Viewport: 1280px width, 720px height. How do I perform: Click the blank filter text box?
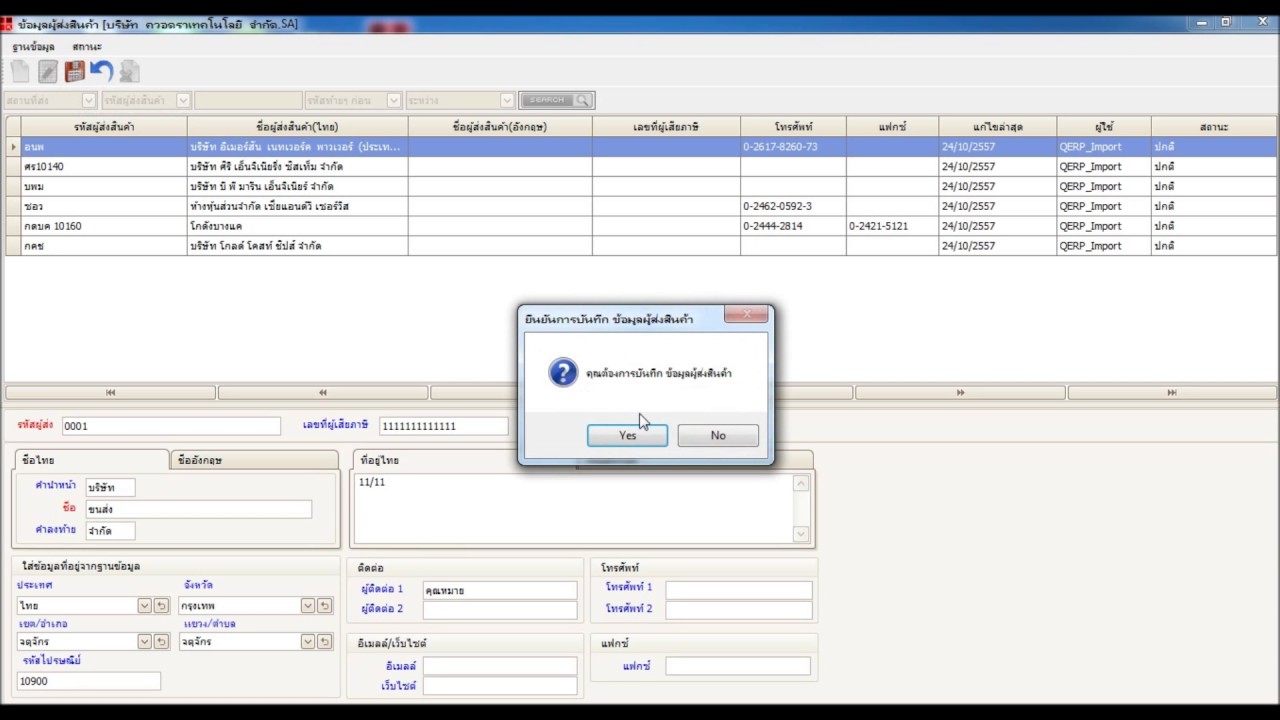pos(248,100)
